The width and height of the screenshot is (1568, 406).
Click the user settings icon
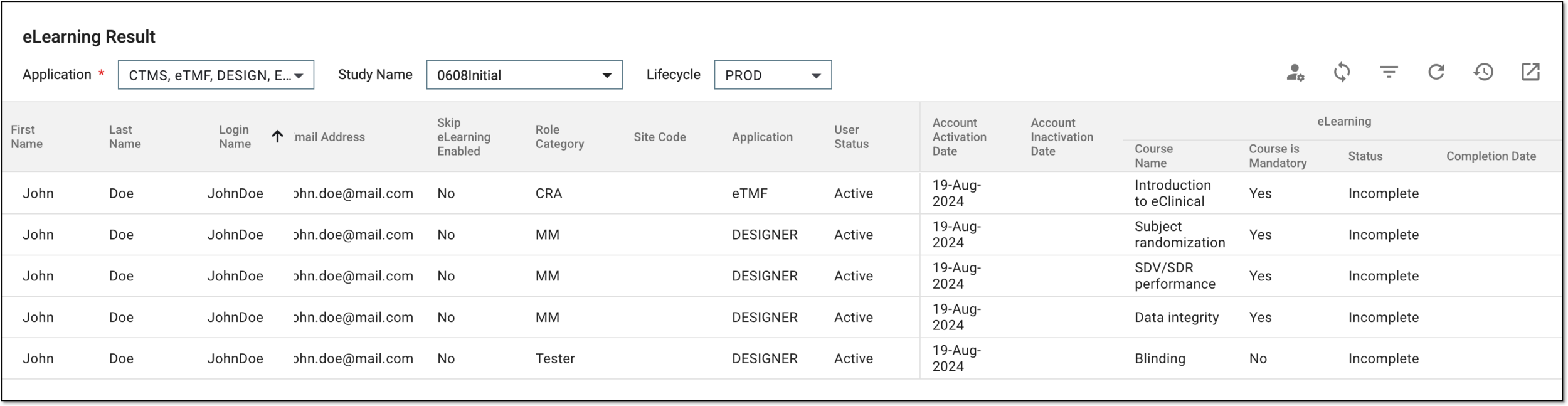(x=1295, y=73)
